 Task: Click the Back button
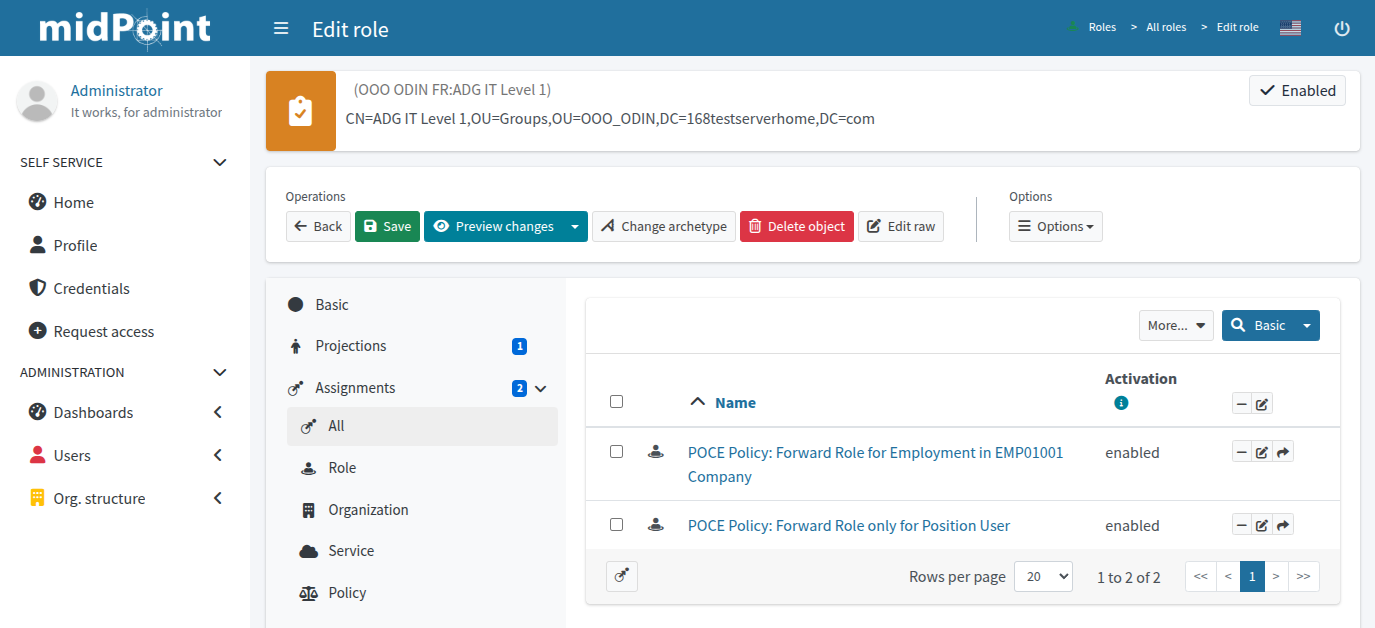318,226
